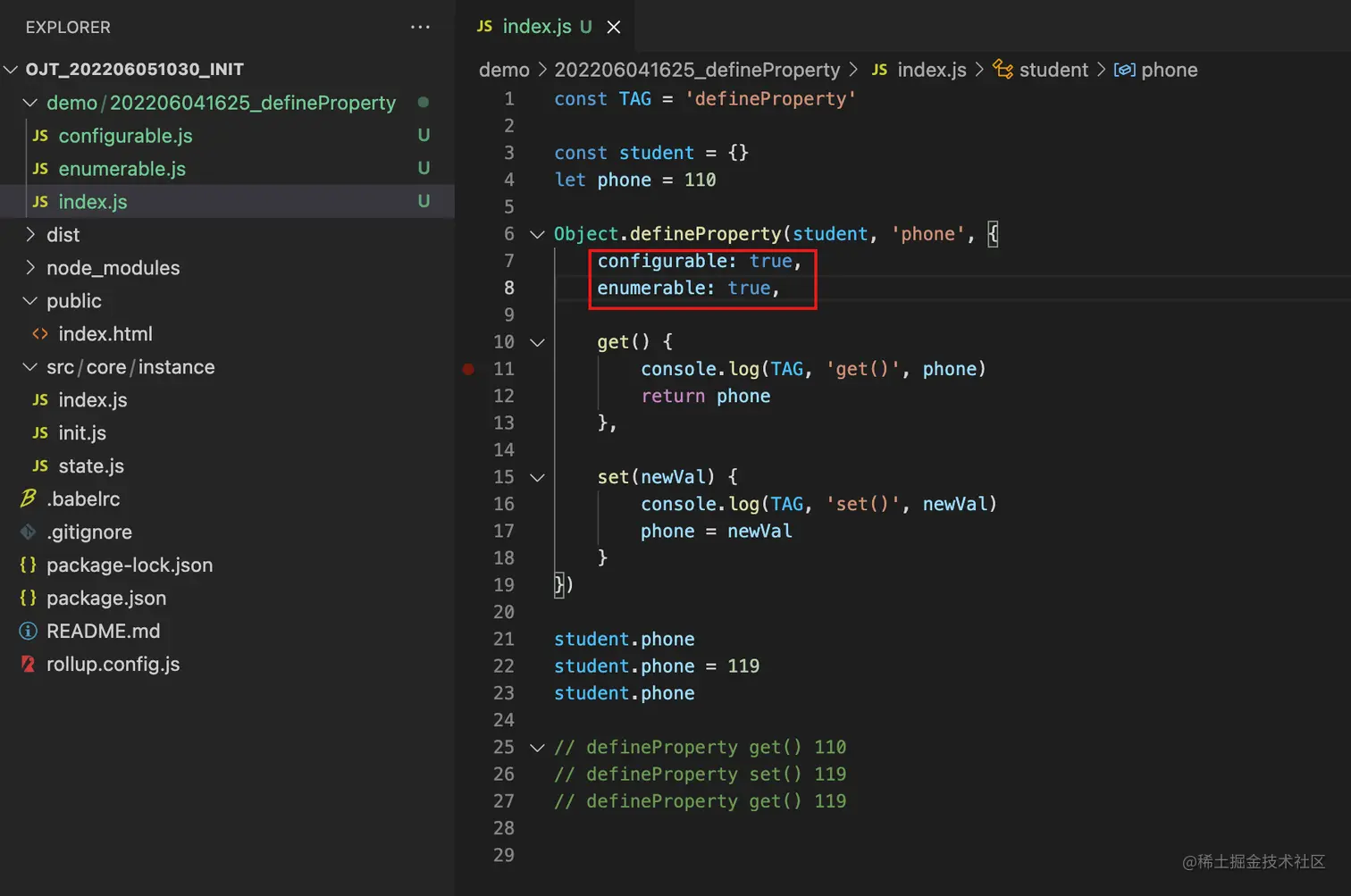Select index.js in defineProperty folder
Viewport: 1351px width, 896px height.
[x=227, y=202]
